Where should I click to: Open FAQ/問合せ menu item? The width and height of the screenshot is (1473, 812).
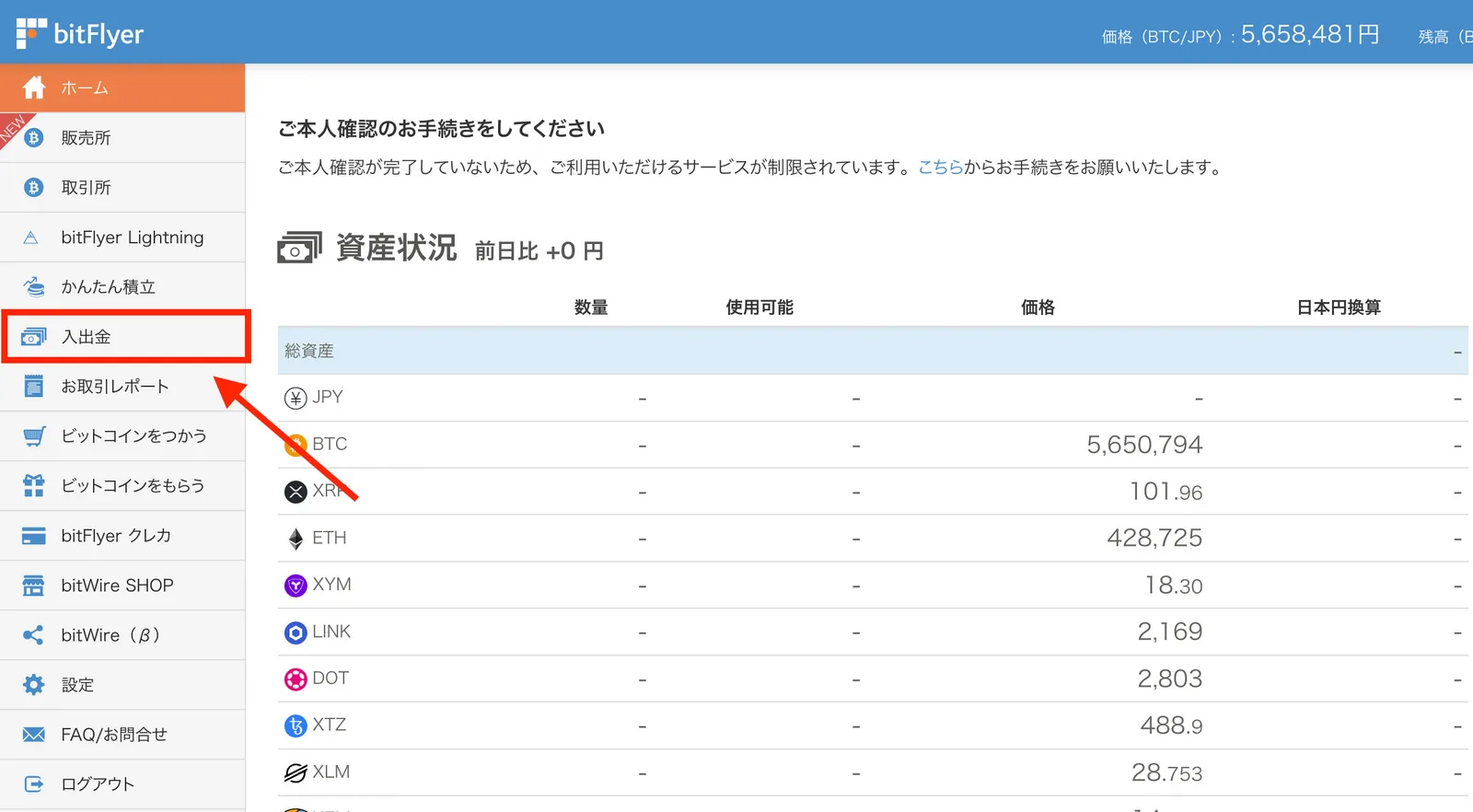pyautogui.click(x=122, y=735)
